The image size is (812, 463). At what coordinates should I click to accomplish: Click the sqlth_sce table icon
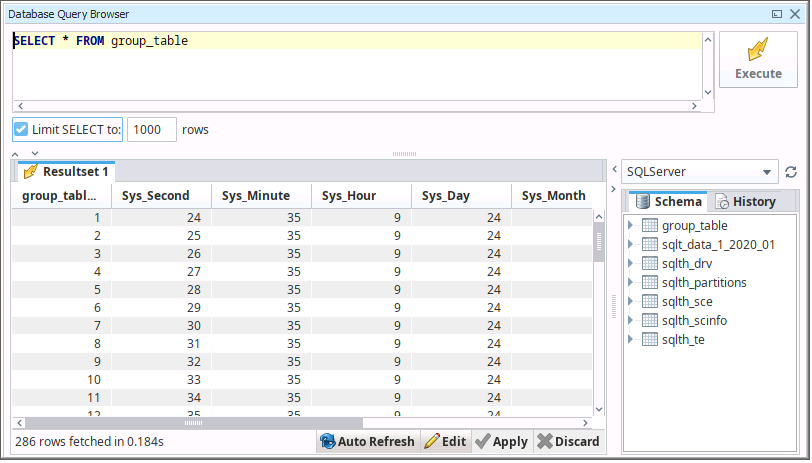pyautogui.click(x=649, y=301)
